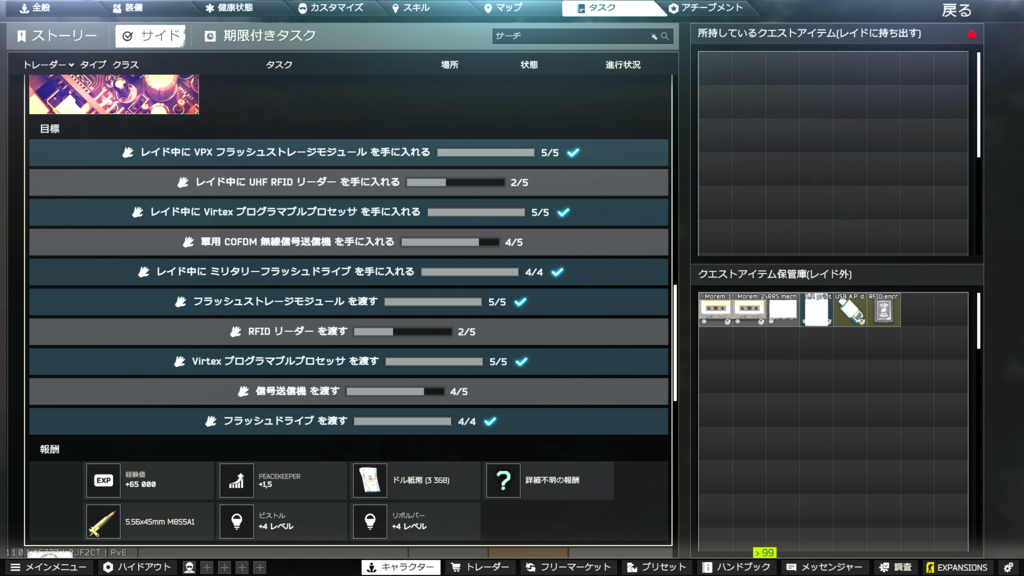This screenshot has width=1024, height=576.
Task: Open the ハンドブック handbook
Action: point(736,568)
